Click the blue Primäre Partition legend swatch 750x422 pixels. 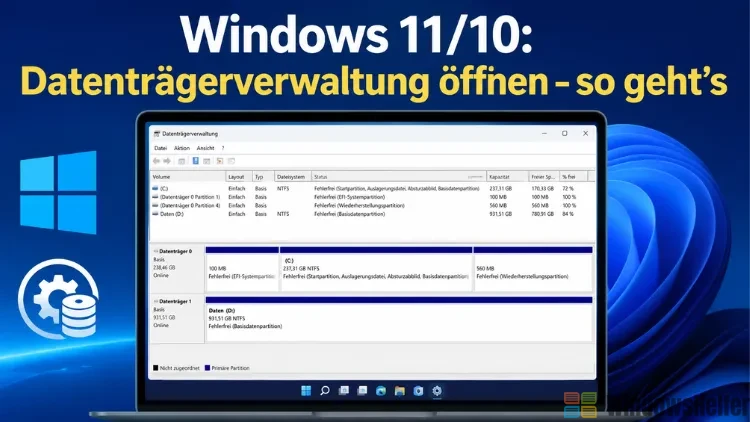(207, 368)
